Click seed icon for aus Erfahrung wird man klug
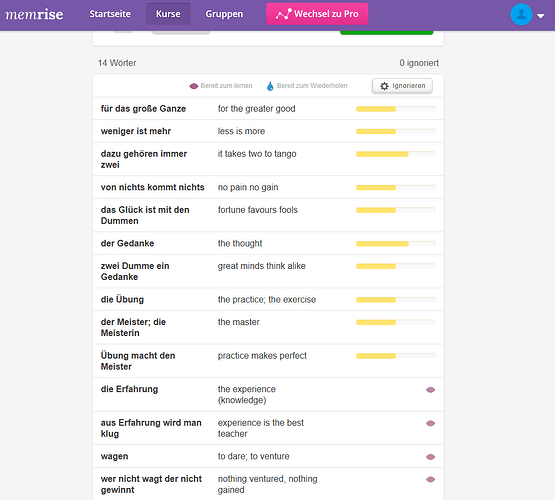The width and height of the screenshot is (555, 500). point(430,423)
